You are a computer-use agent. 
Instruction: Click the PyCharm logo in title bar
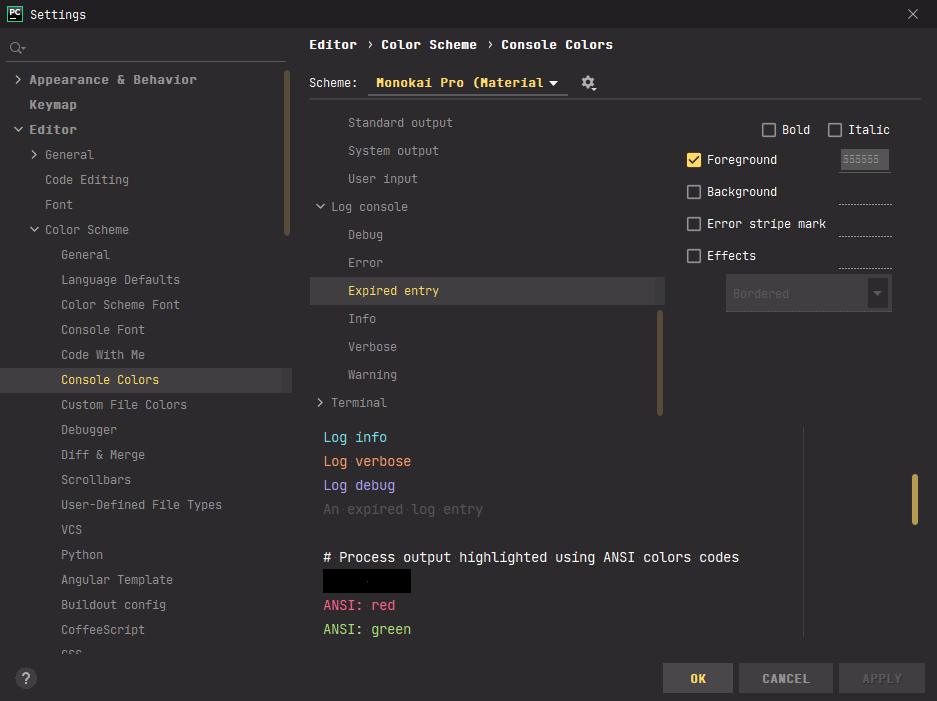15,14
